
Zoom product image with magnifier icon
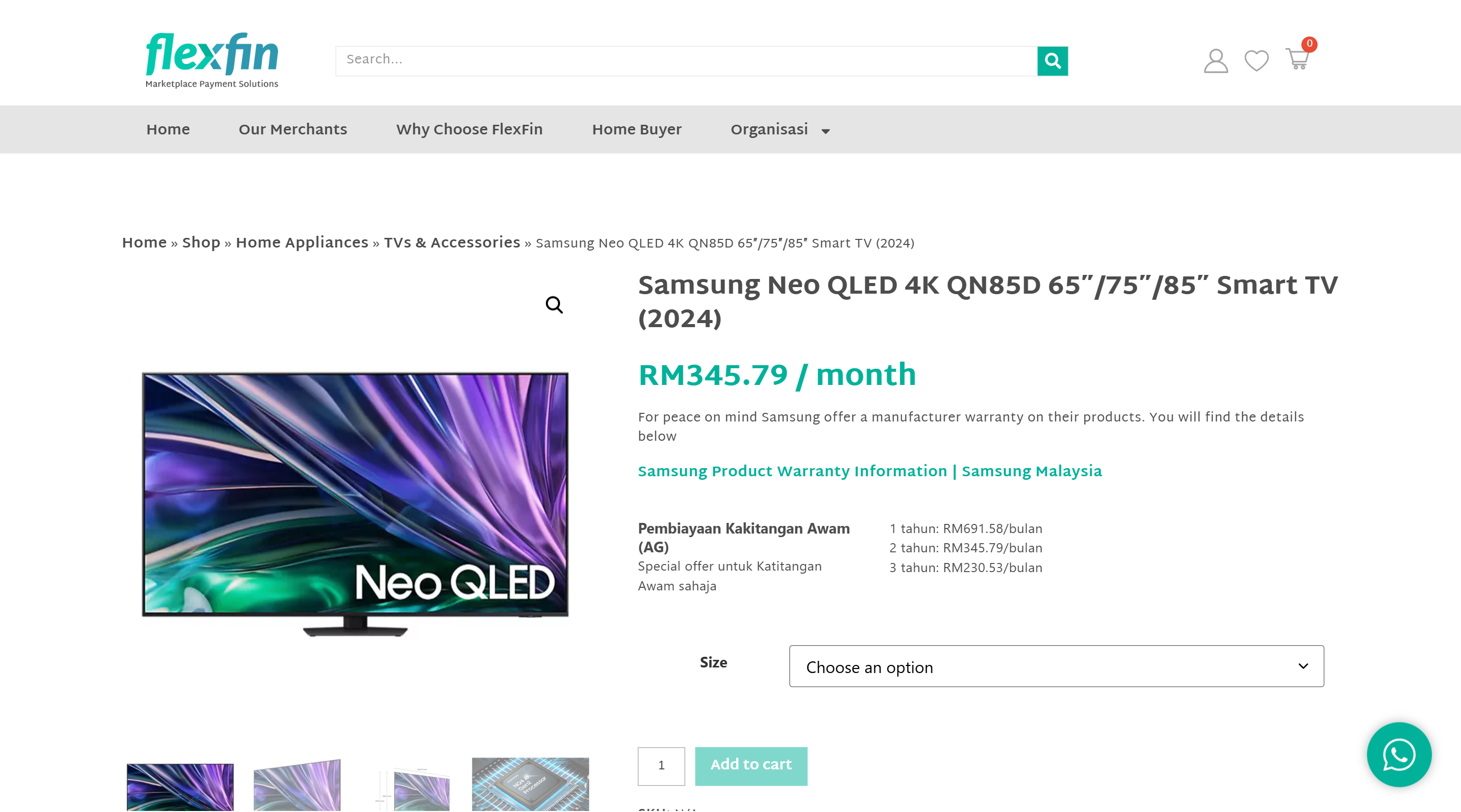pos(554,305)
